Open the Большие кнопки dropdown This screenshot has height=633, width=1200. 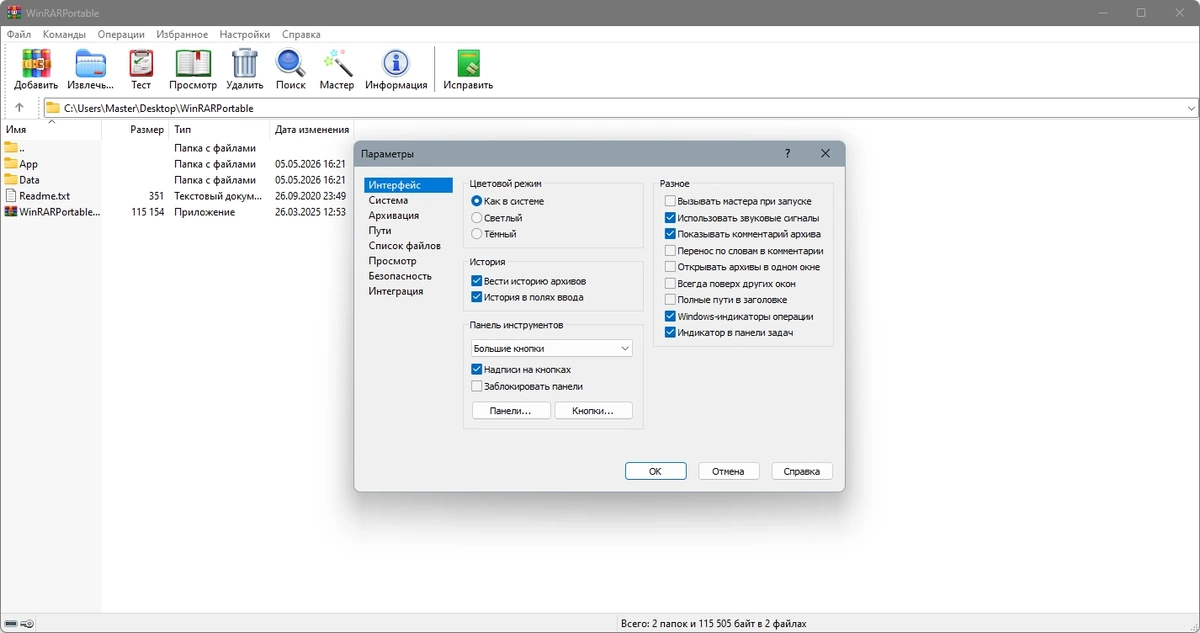552,348
